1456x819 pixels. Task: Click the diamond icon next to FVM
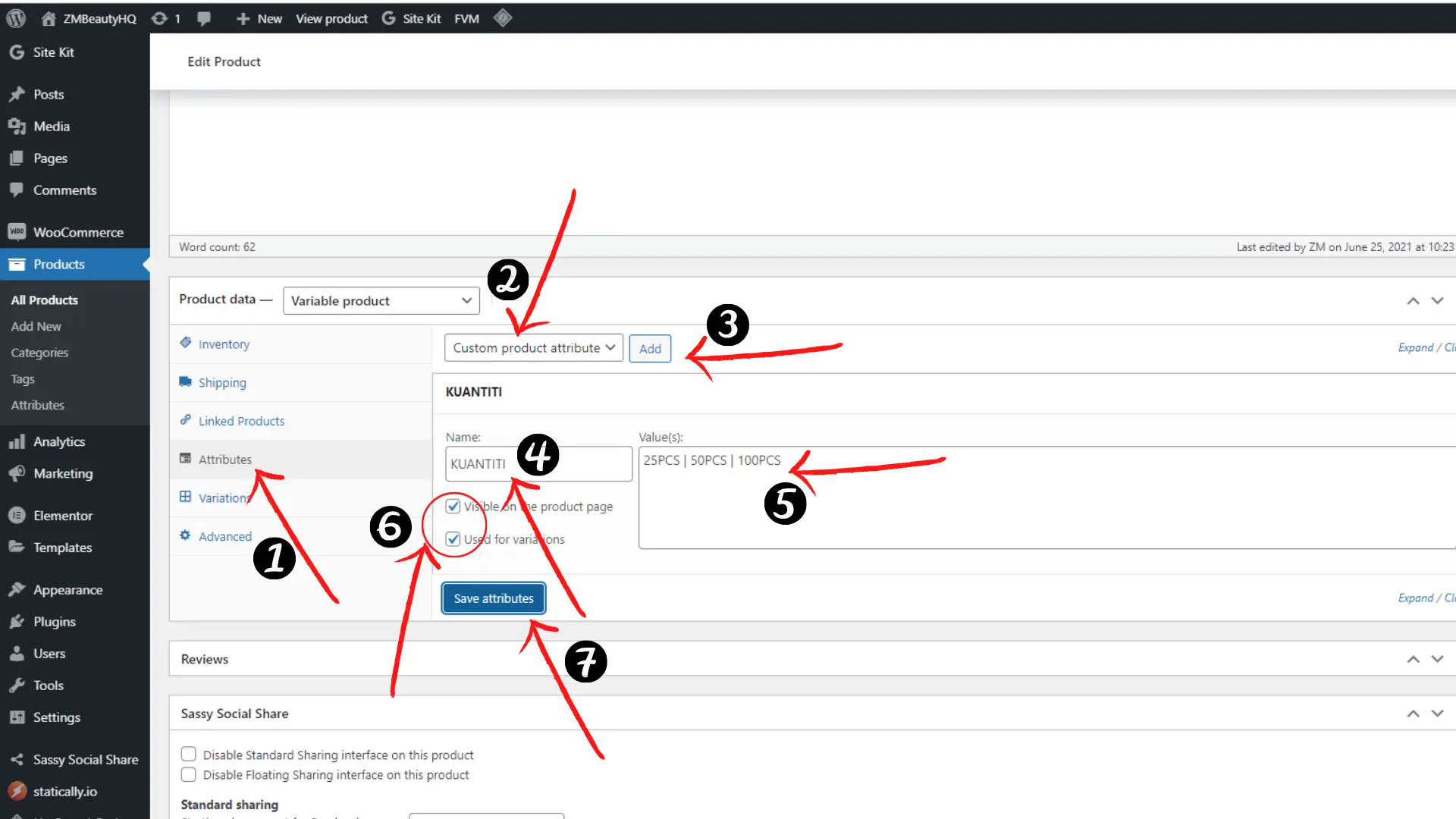503,18
